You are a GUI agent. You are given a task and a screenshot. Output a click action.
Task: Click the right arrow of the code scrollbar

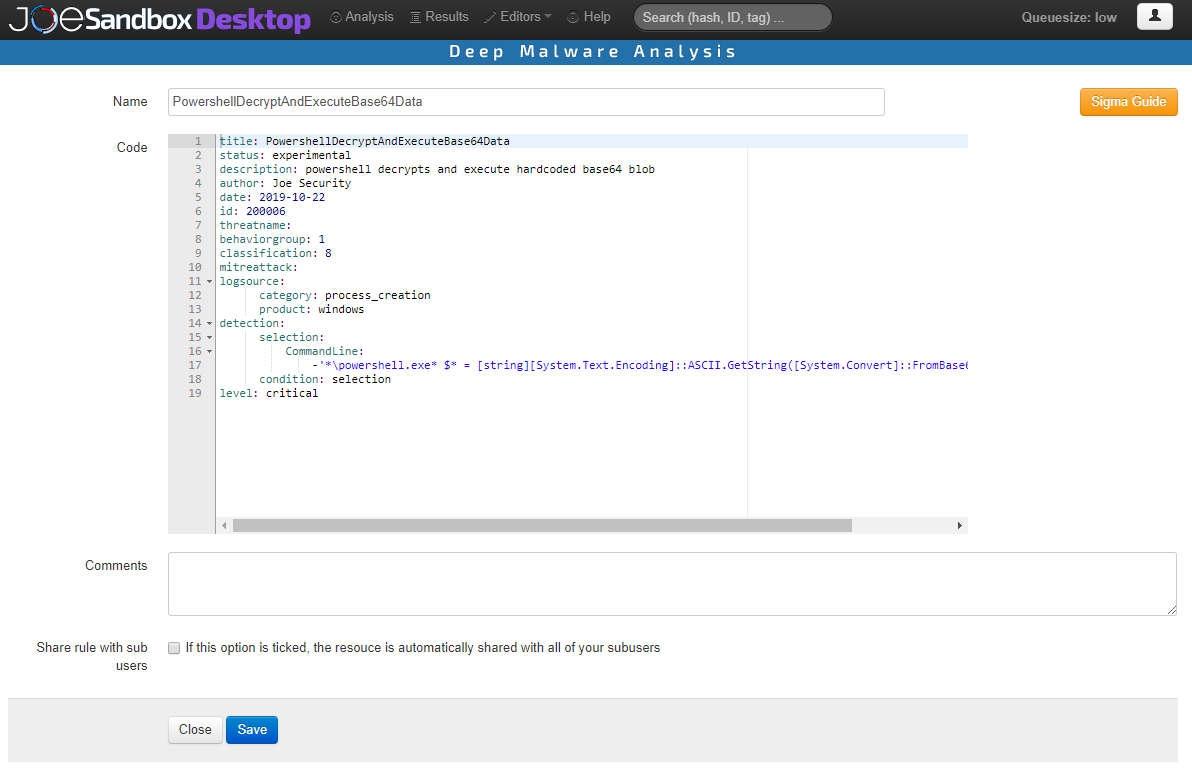click(959, 524)
